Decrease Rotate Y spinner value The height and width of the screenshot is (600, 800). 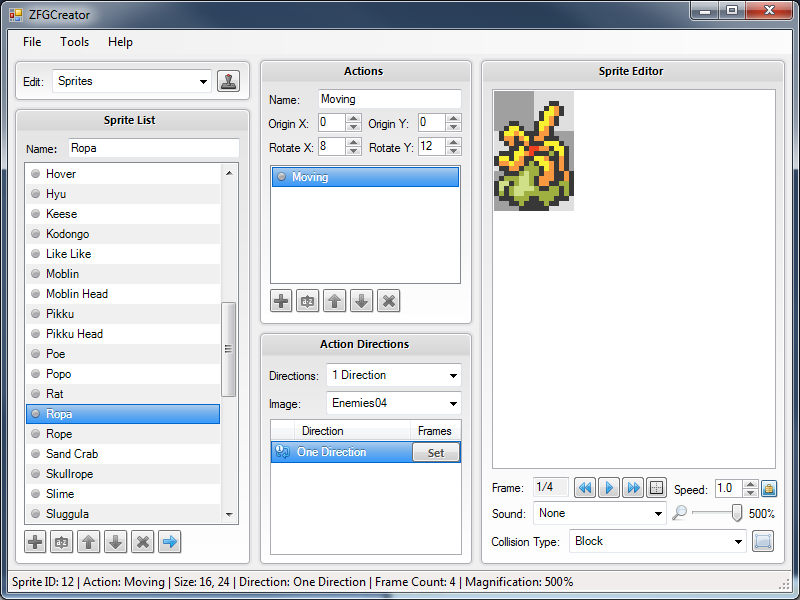453,151
